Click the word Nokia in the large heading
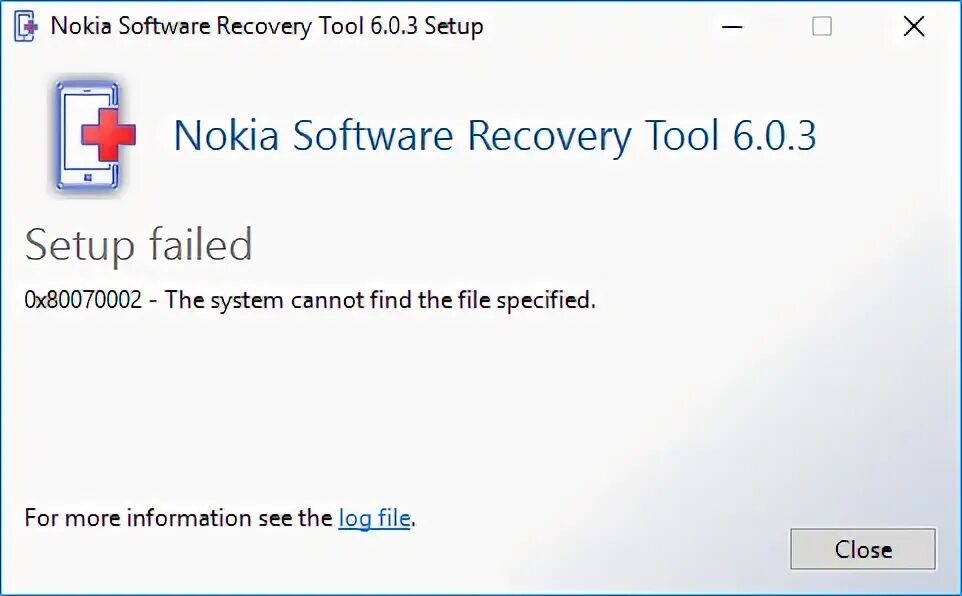 pos(226,136)
